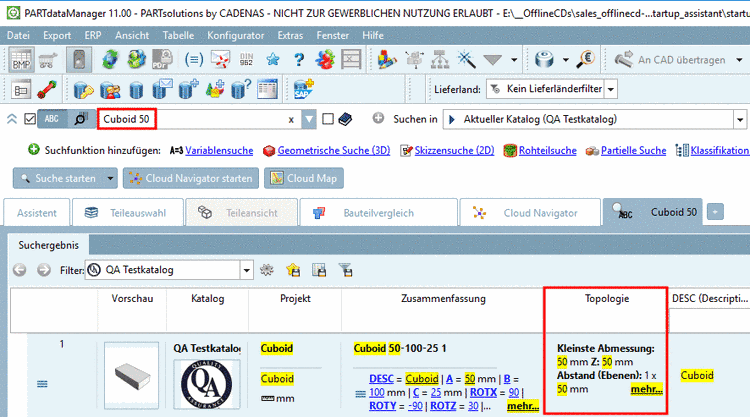Click the blue question mark help icon
750x417 pixels.
click(x=299, y=60)
